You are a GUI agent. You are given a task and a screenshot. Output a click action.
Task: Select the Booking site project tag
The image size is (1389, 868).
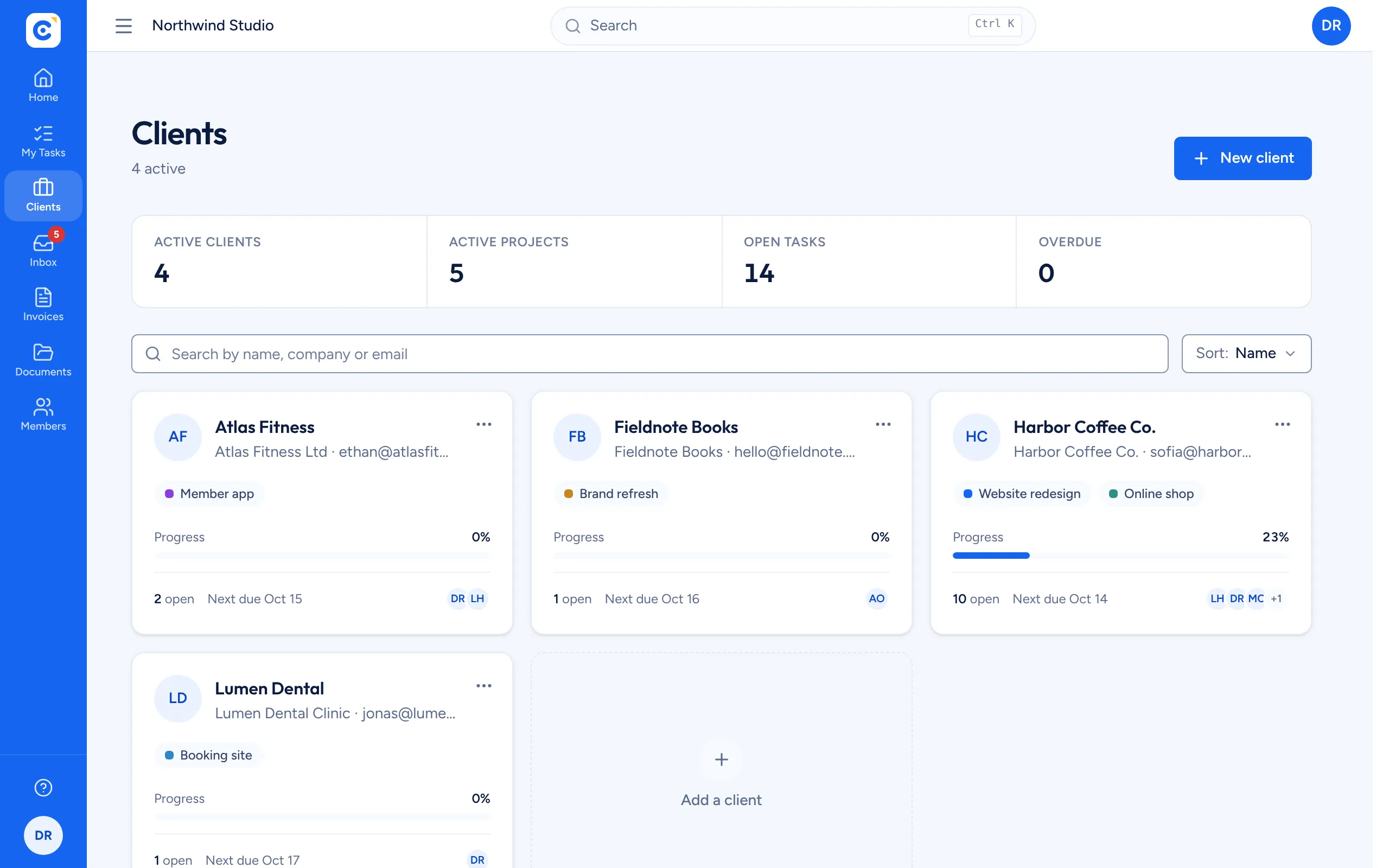209,755
